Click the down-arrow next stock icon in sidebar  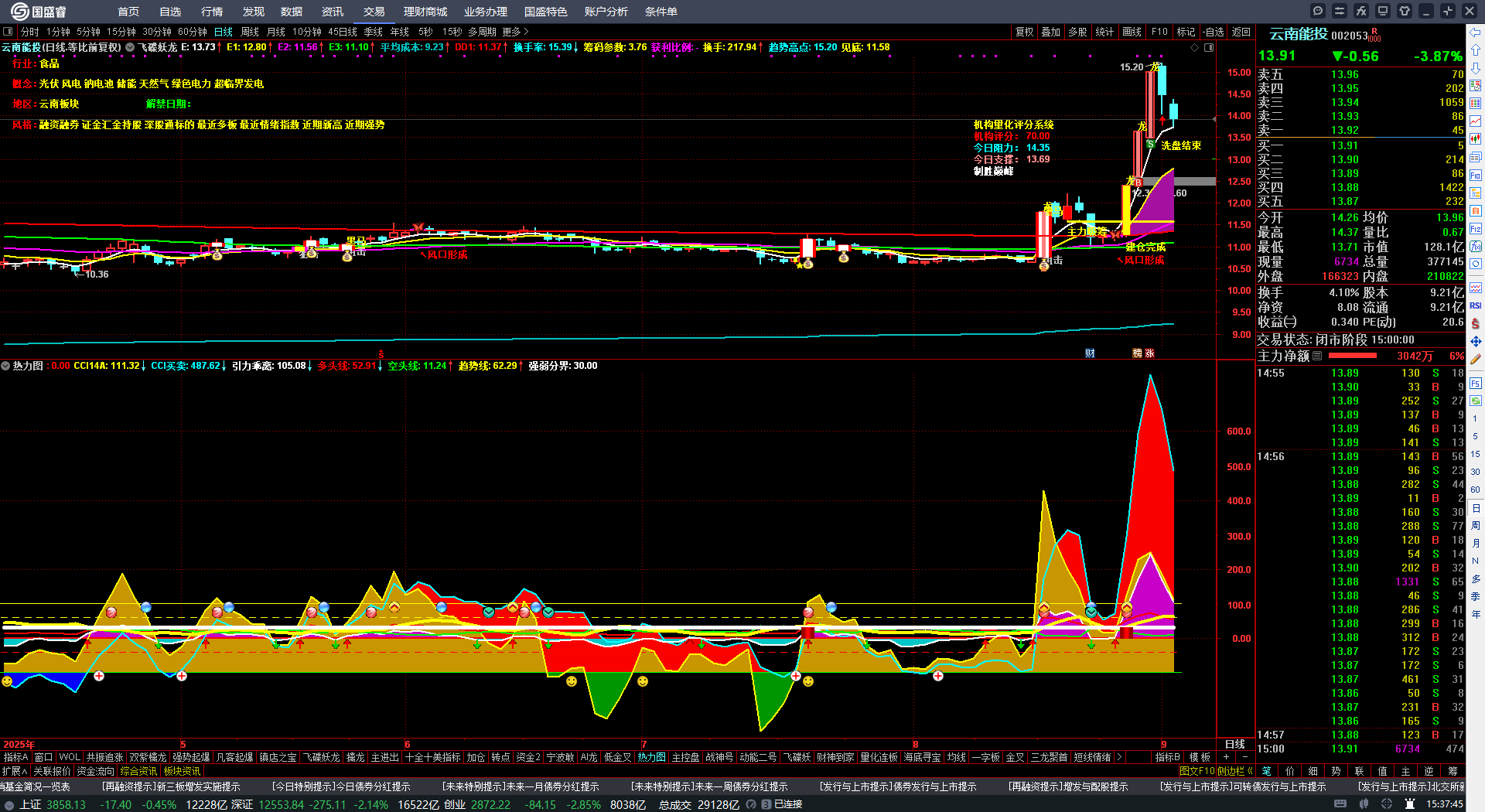pos(1476,67)
